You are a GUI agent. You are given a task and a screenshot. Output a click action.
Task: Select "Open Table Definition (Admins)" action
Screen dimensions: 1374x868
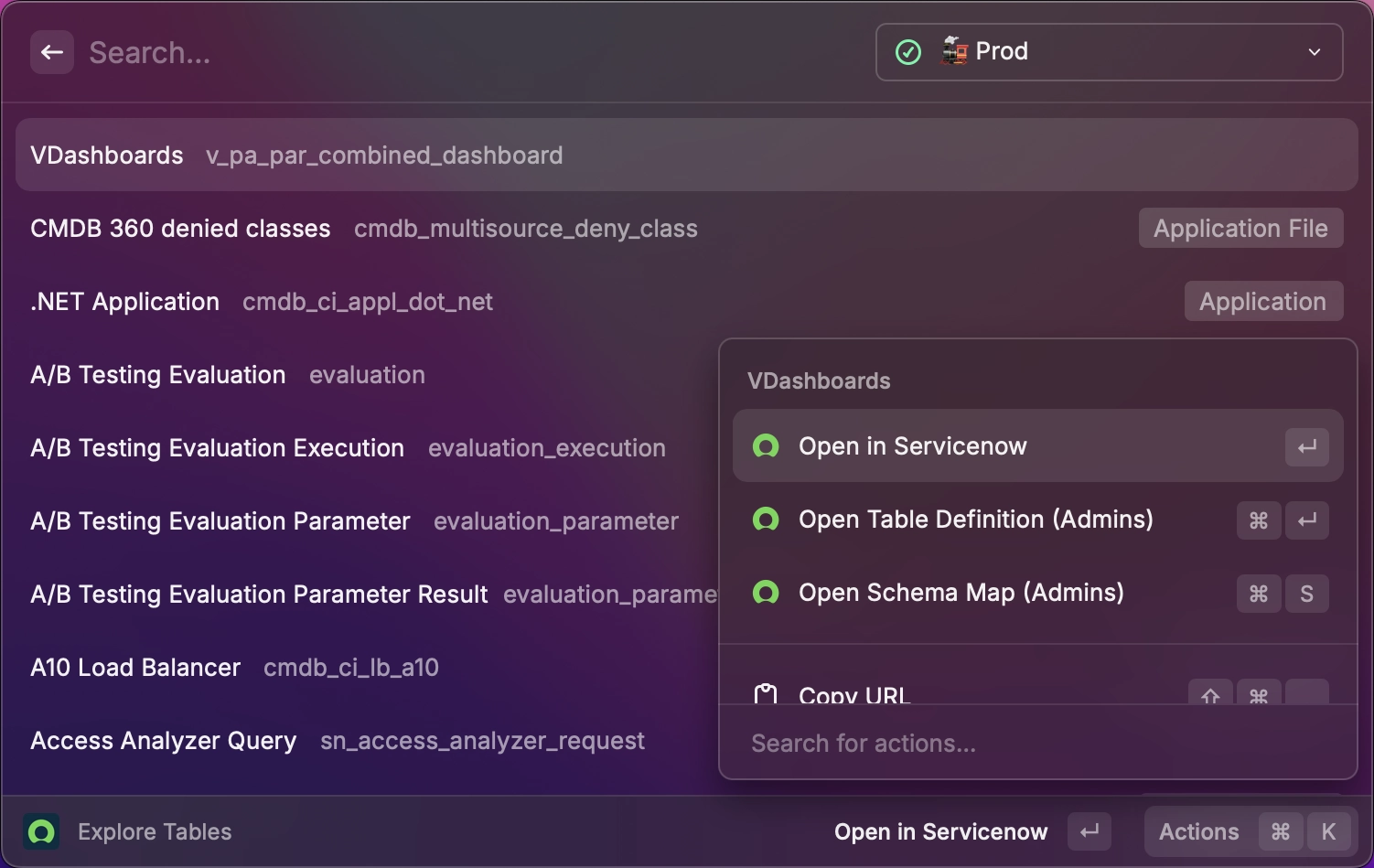(x=975, y=520)
